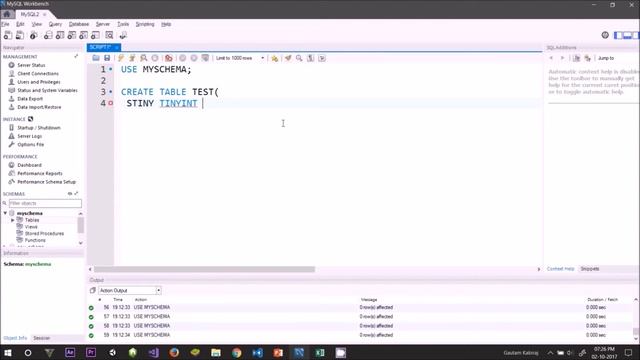Viewport: 640px width, 360px height.
Task: Go back in context help navigation
Action: coord(551,58)
